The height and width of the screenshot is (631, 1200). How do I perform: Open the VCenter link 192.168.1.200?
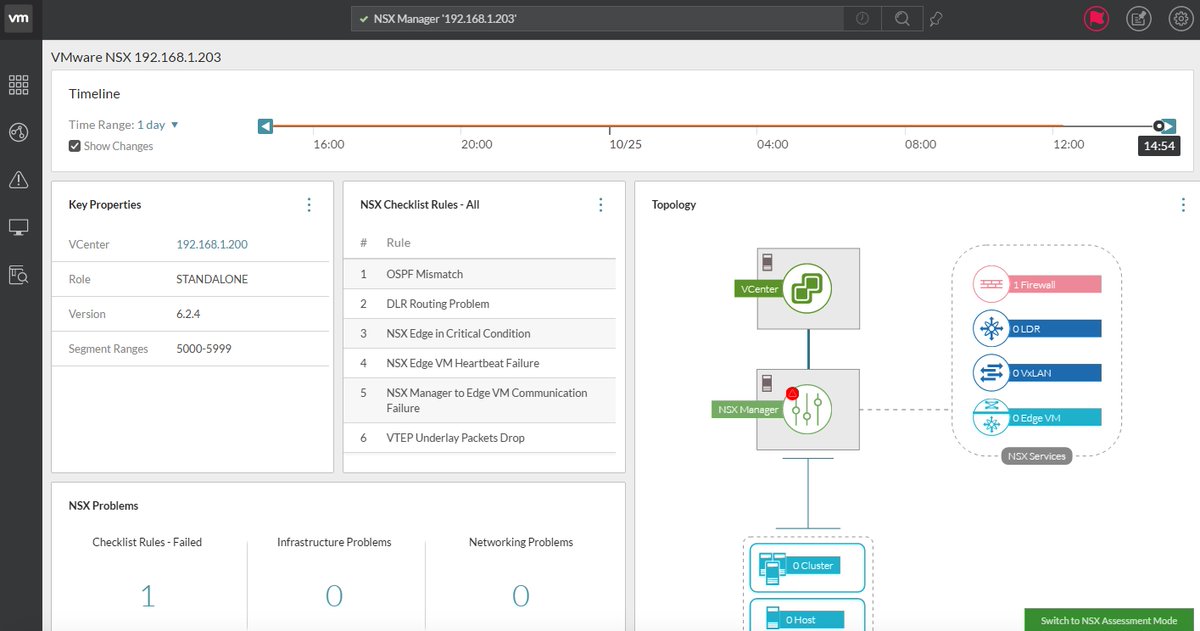[212, 244]
